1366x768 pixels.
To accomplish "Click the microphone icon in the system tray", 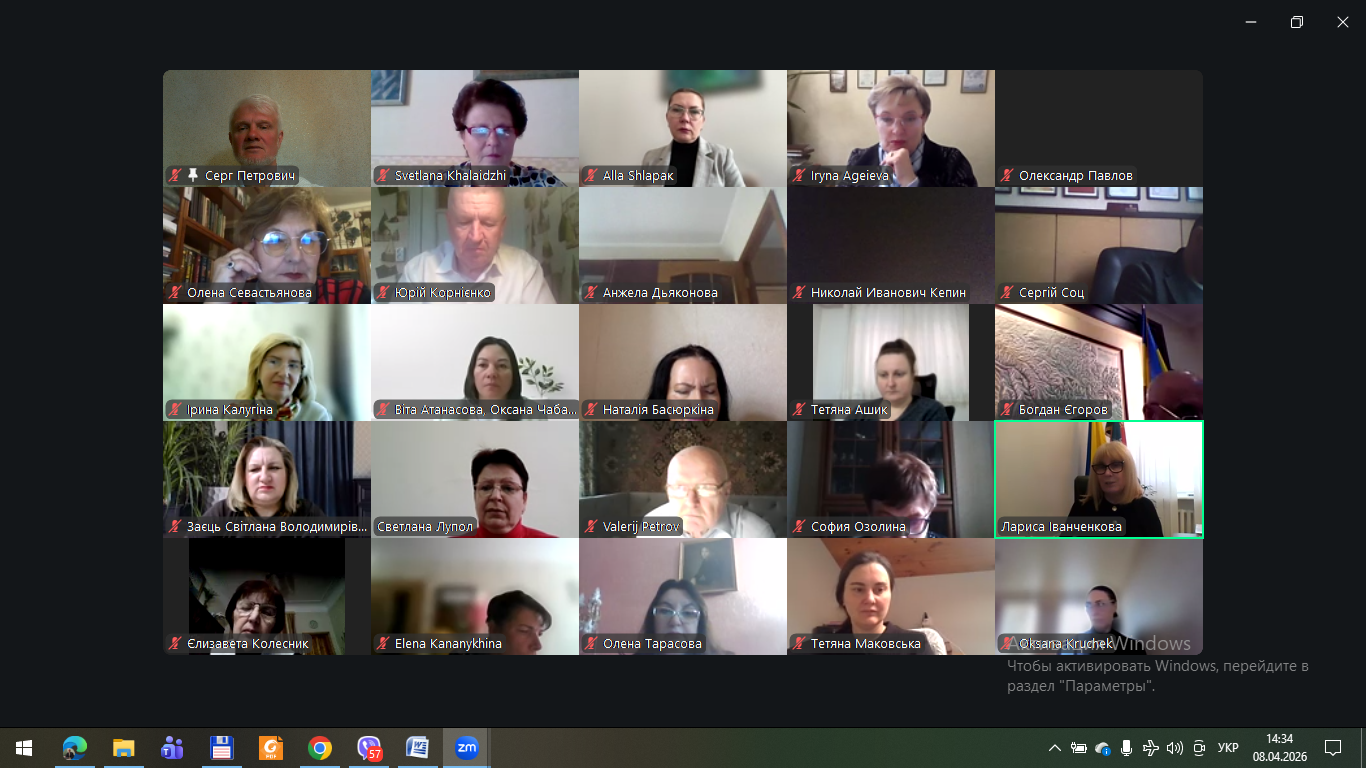I will click(x=1127, y=748).
